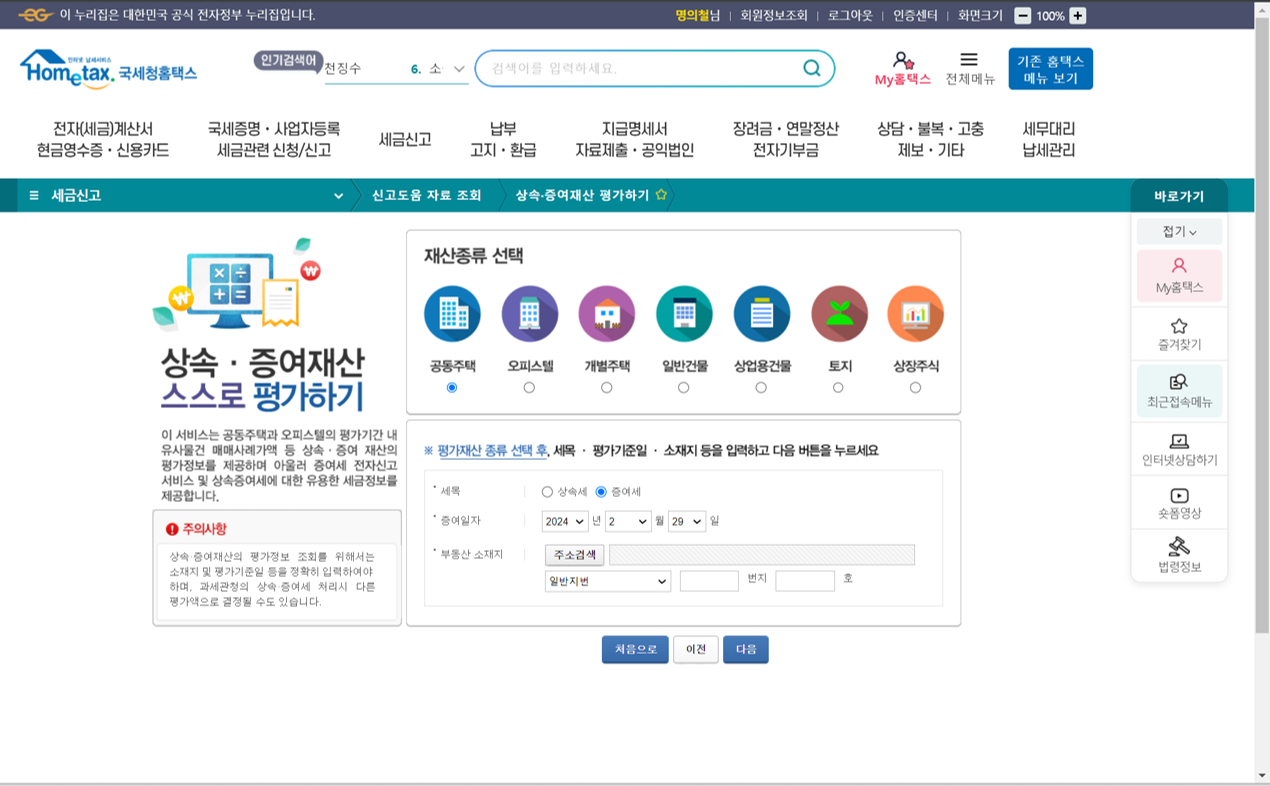This screenshot has height=786, width=1270.
Task: Select the 토지 (land) property icon
Action: click(838, 312)
